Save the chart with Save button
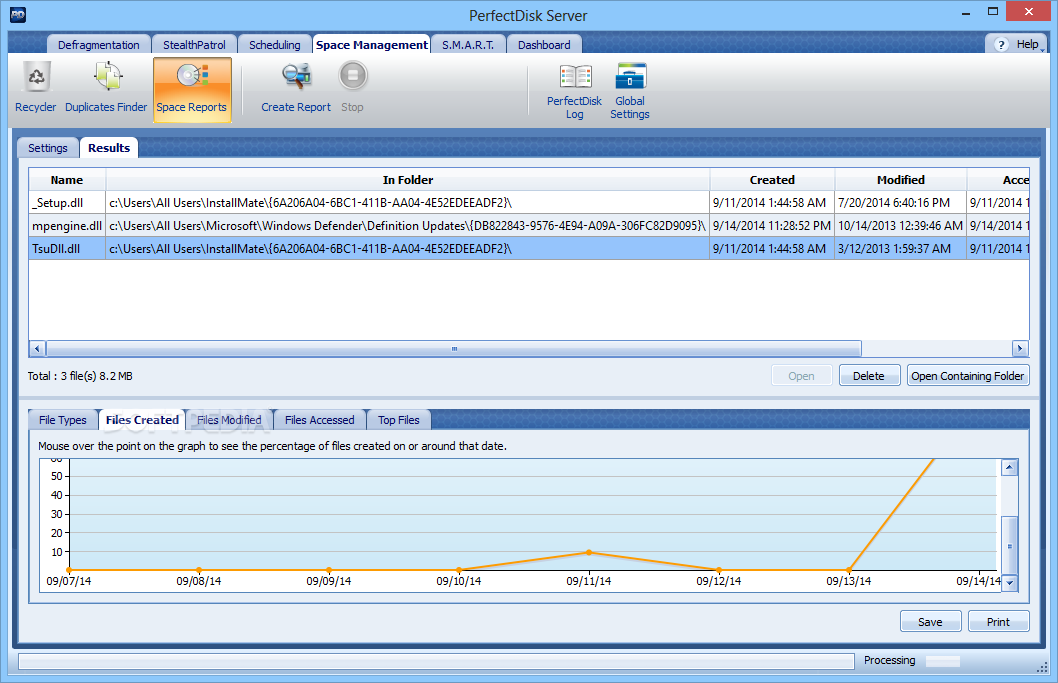This screenshot has height=683, width=1058. (930, 622)
